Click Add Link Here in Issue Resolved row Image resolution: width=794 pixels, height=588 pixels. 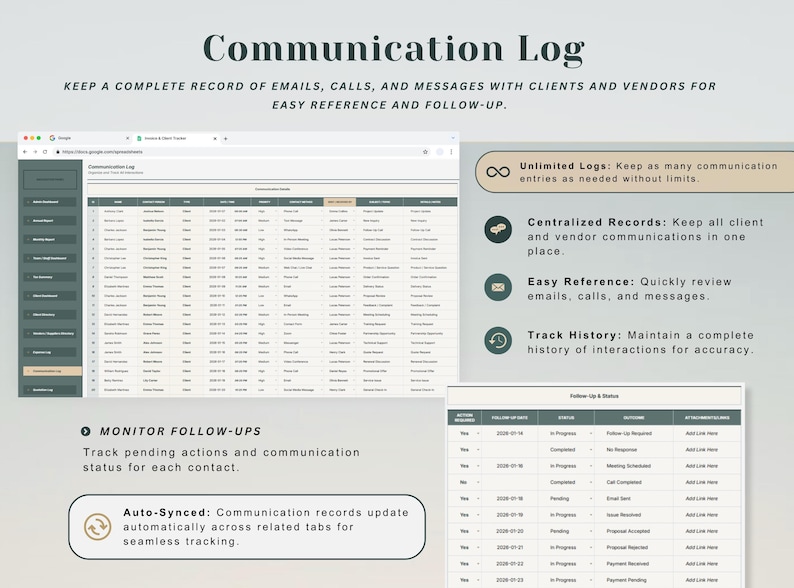point(701,515)
